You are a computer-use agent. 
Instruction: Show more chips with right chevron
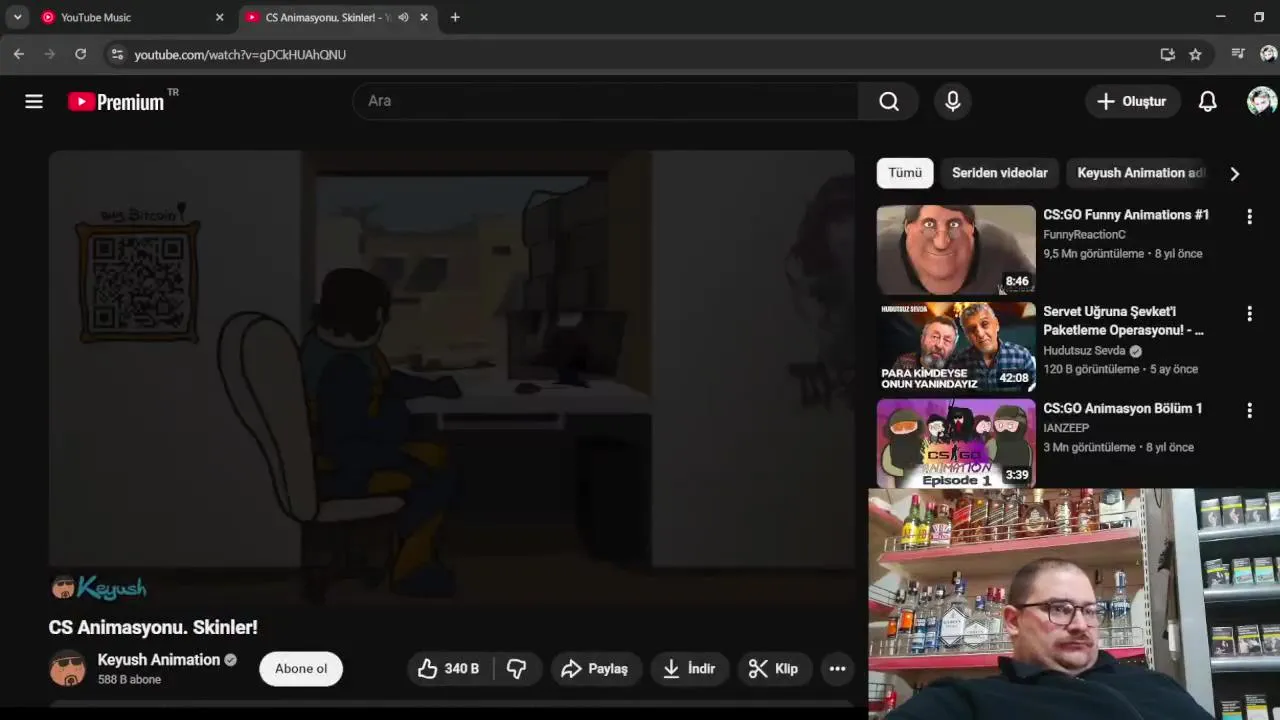pos(1235,174)
